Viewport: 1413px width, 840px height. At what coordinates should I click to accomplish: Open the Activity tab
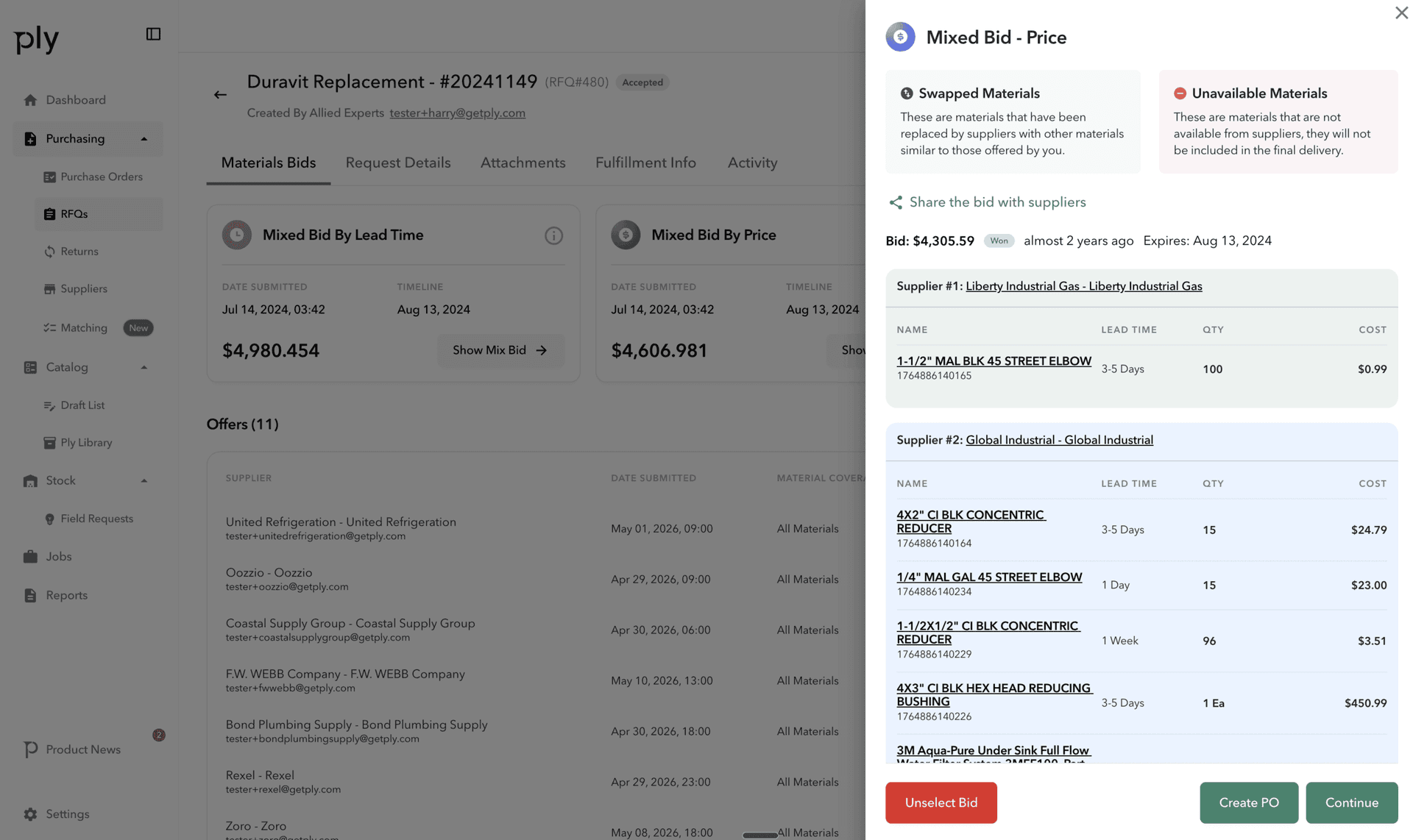point(752,163)
